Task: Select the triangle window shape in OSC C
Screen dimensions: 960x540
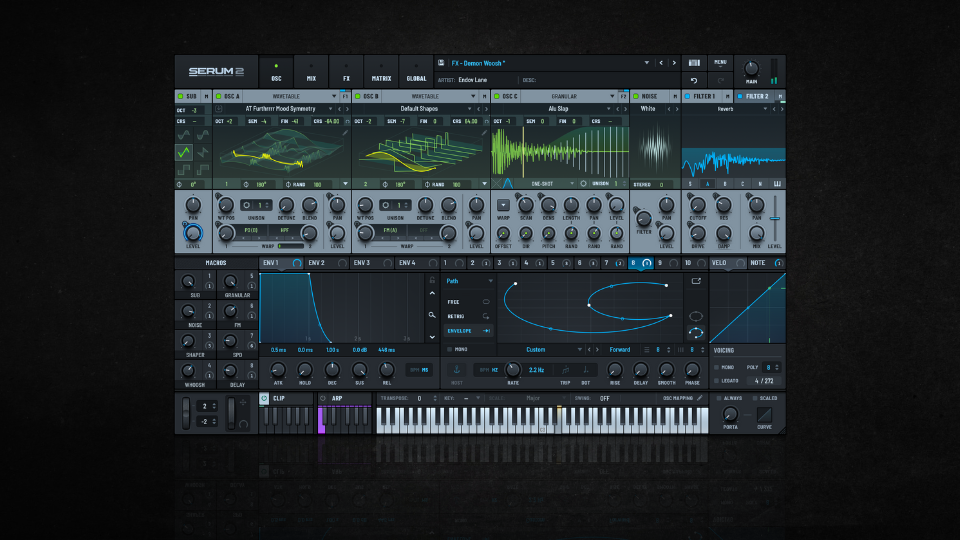Action: tap(508, 183)
